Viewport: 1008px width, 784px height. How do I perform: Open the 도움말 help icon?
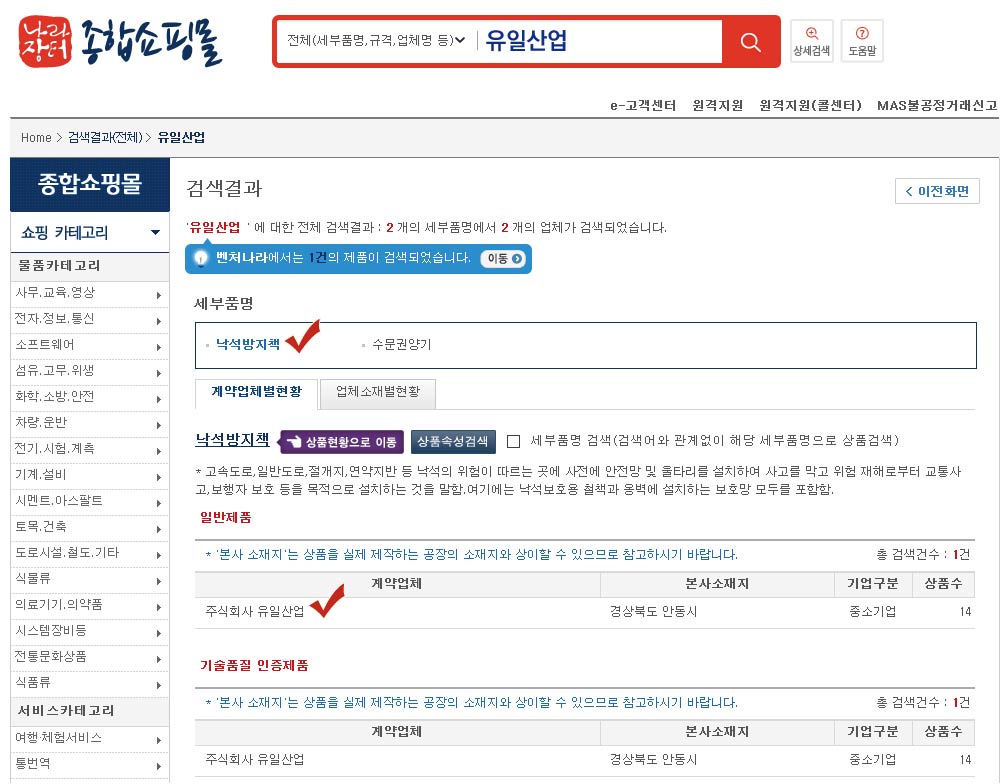pos(862,41)
